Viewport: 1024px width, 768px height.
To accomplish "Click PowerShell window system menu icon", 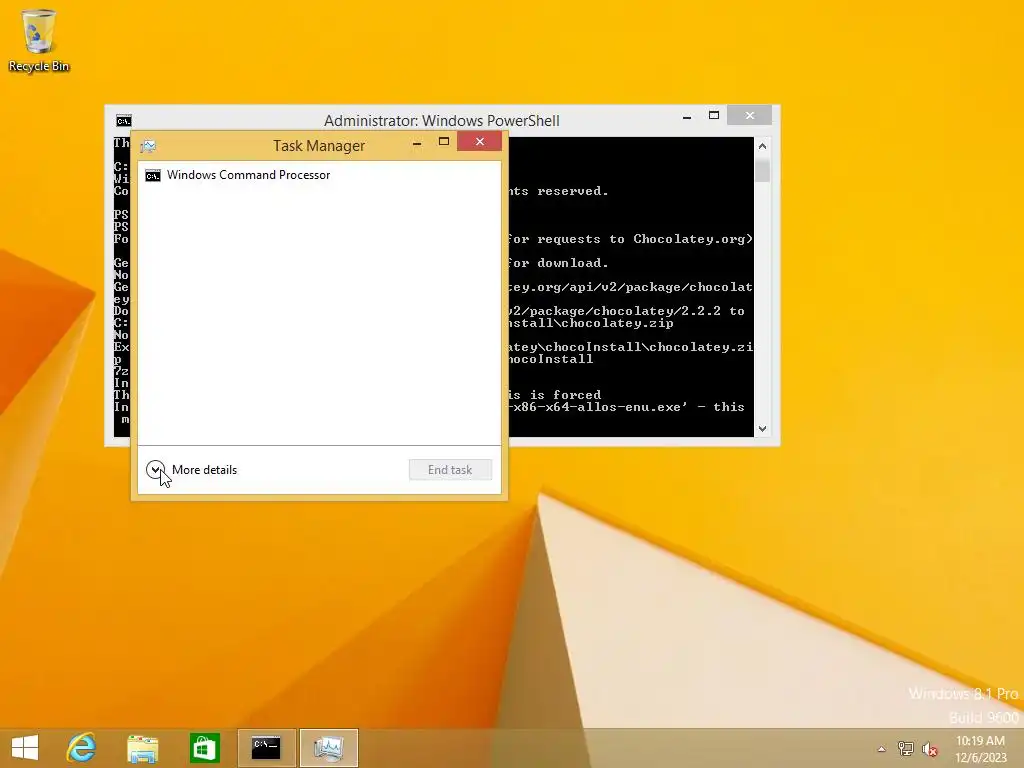I will coord(123,121).
